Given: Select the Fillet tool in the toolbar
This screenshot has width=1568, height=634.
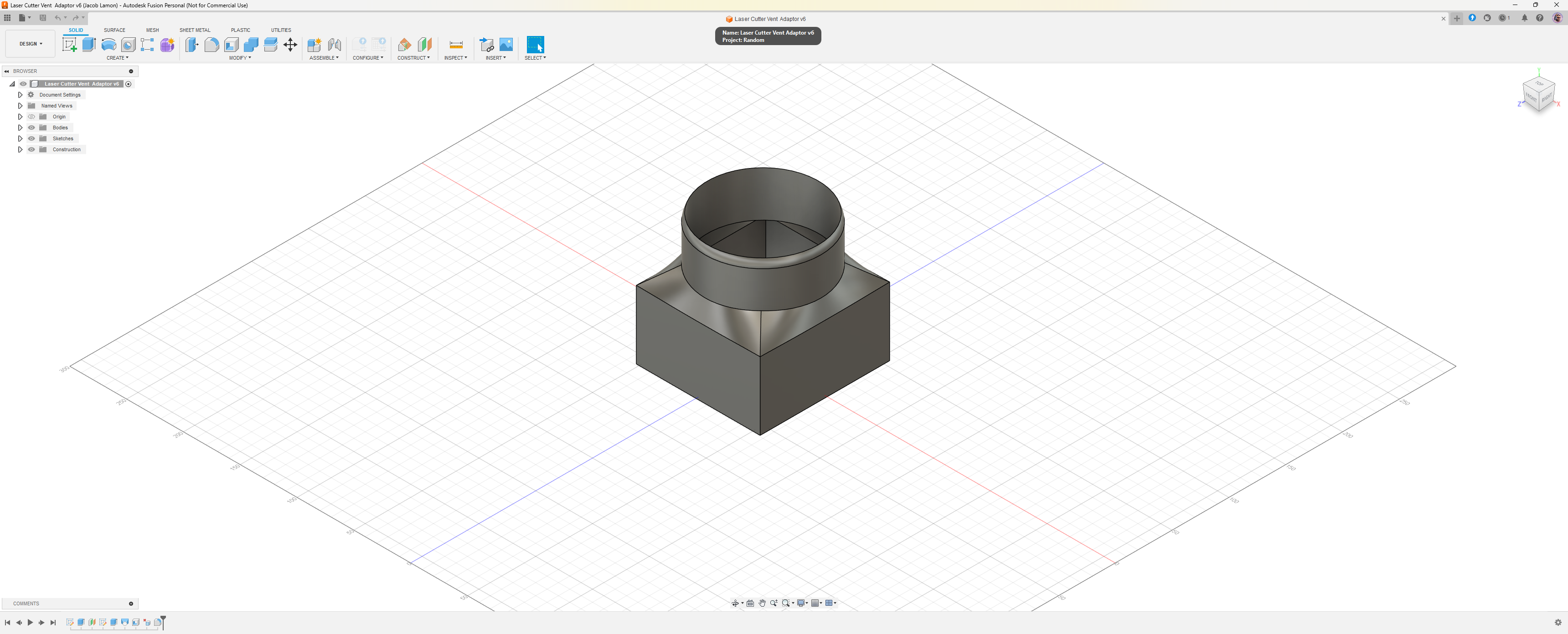Looking at the screenshot, I should point(211,45).
